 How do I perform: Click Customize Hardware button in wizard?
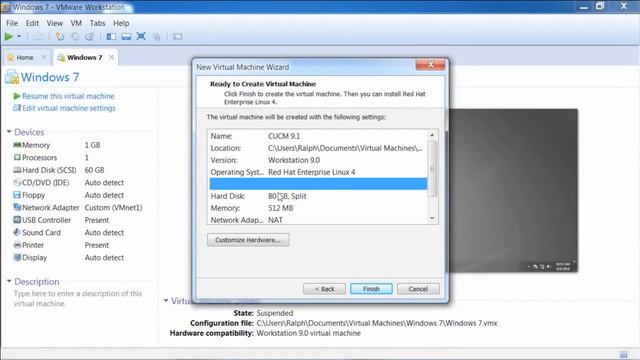[248, 240]
